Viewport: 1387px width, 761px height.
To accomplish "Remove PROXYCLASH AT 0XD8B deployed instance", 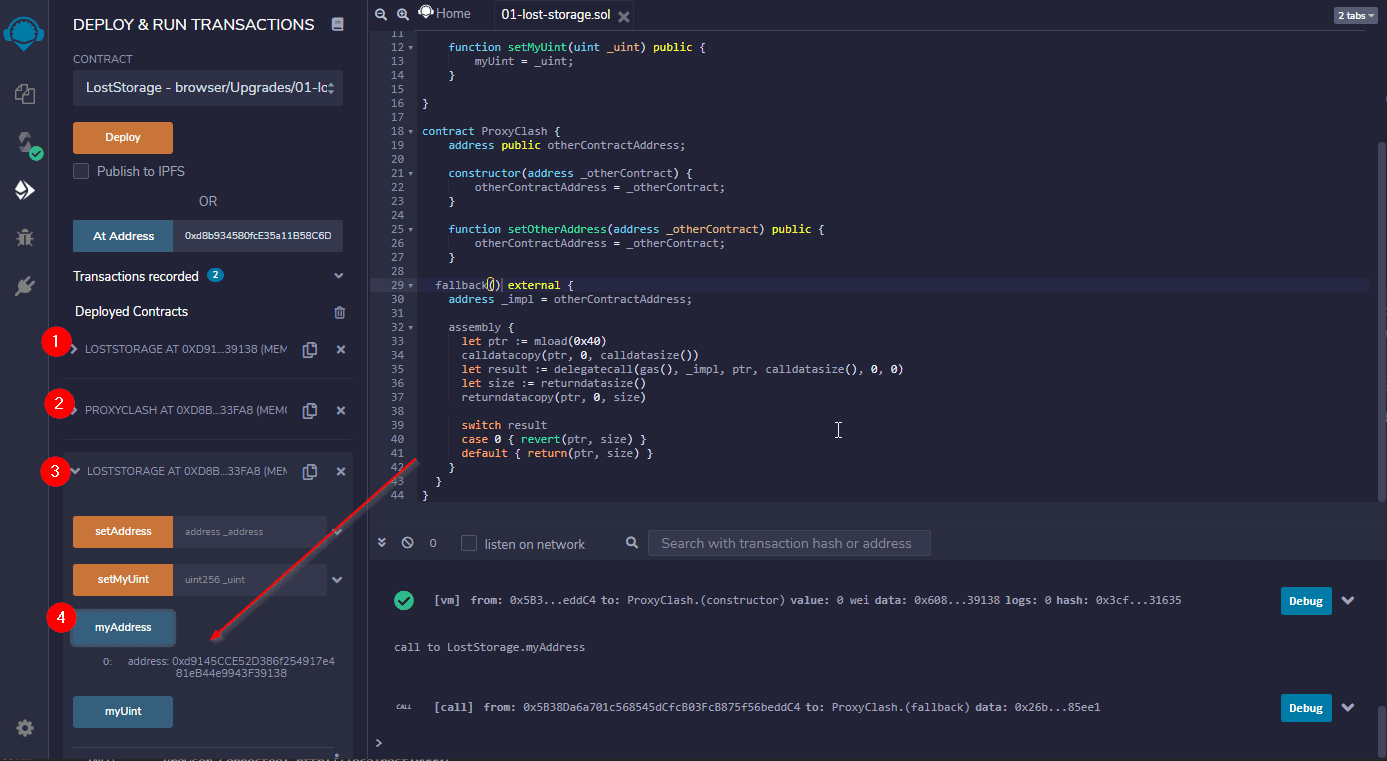I will (340, 410).
